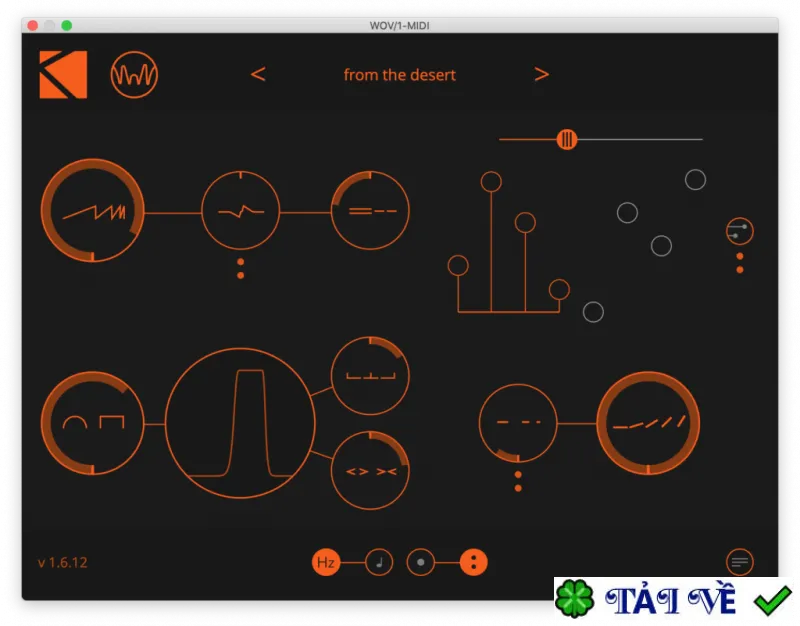Select the Hz rate mode
800x626 pixels.
click(x=326, y=562)
